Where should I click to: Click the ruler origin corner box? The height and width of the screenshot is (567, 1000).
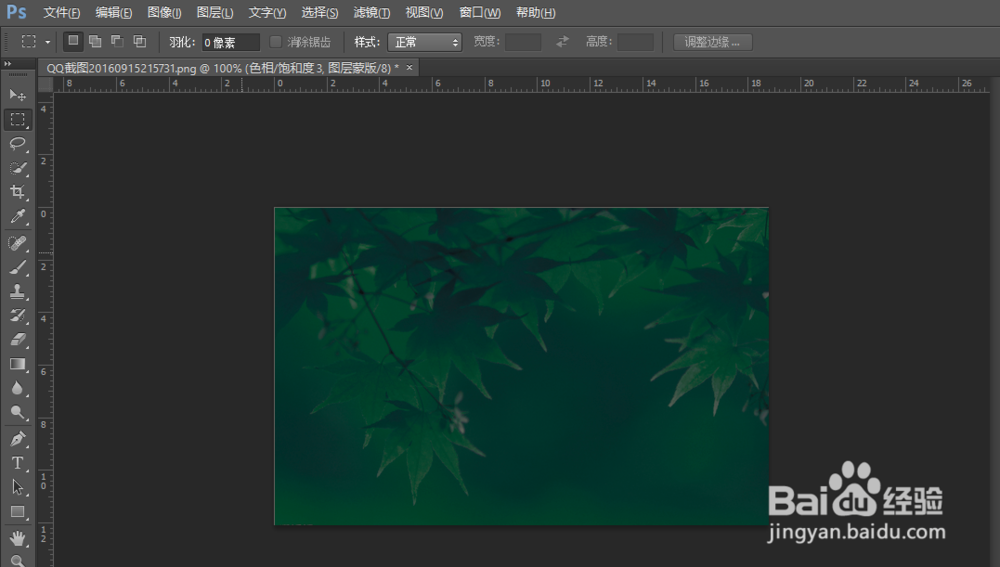coord(46,85)
